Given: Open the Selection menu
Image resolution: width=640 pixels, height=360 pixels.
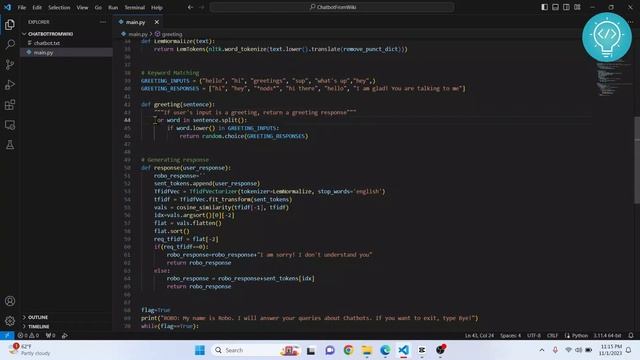Looking at the screenshot, I should click(59, 7).
